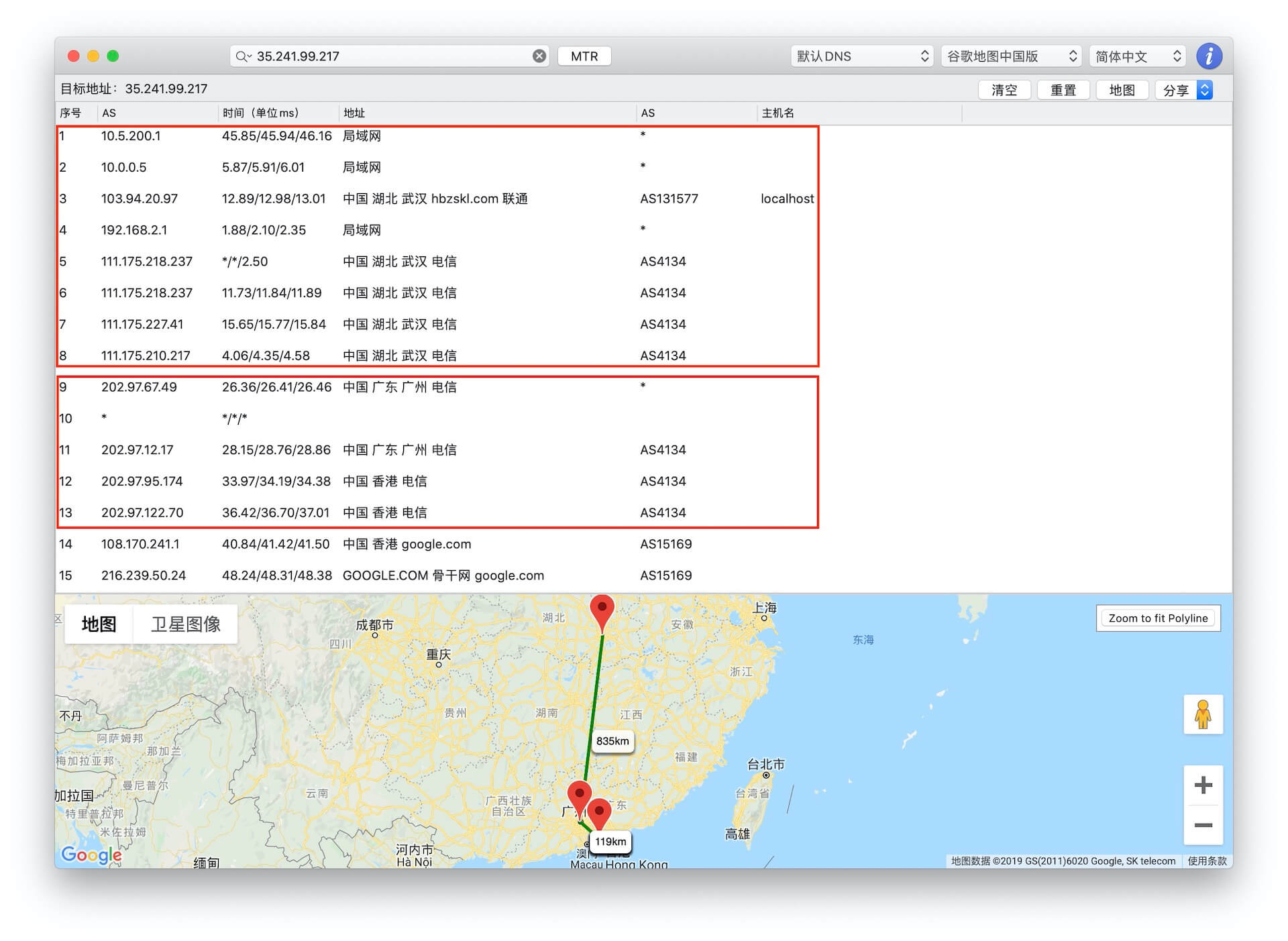Click the blue info icon
This screenshot has width=1288, height=941.
click(x=1209, y=56)
